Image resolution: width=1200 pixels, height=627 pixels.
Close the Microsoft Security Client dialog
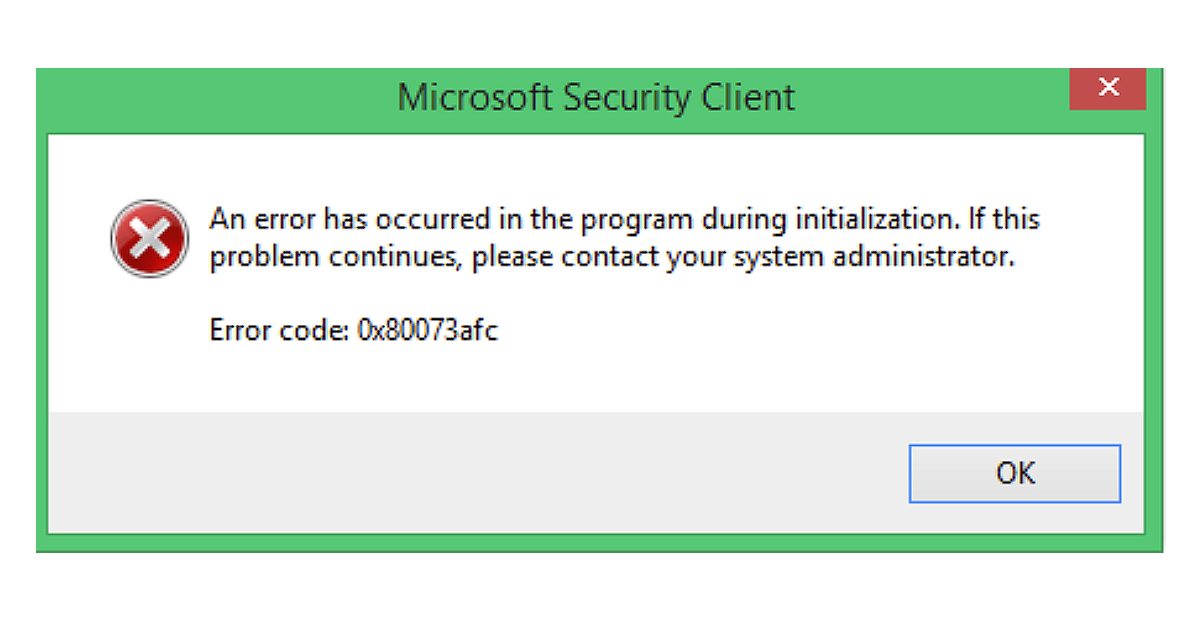1108,88
